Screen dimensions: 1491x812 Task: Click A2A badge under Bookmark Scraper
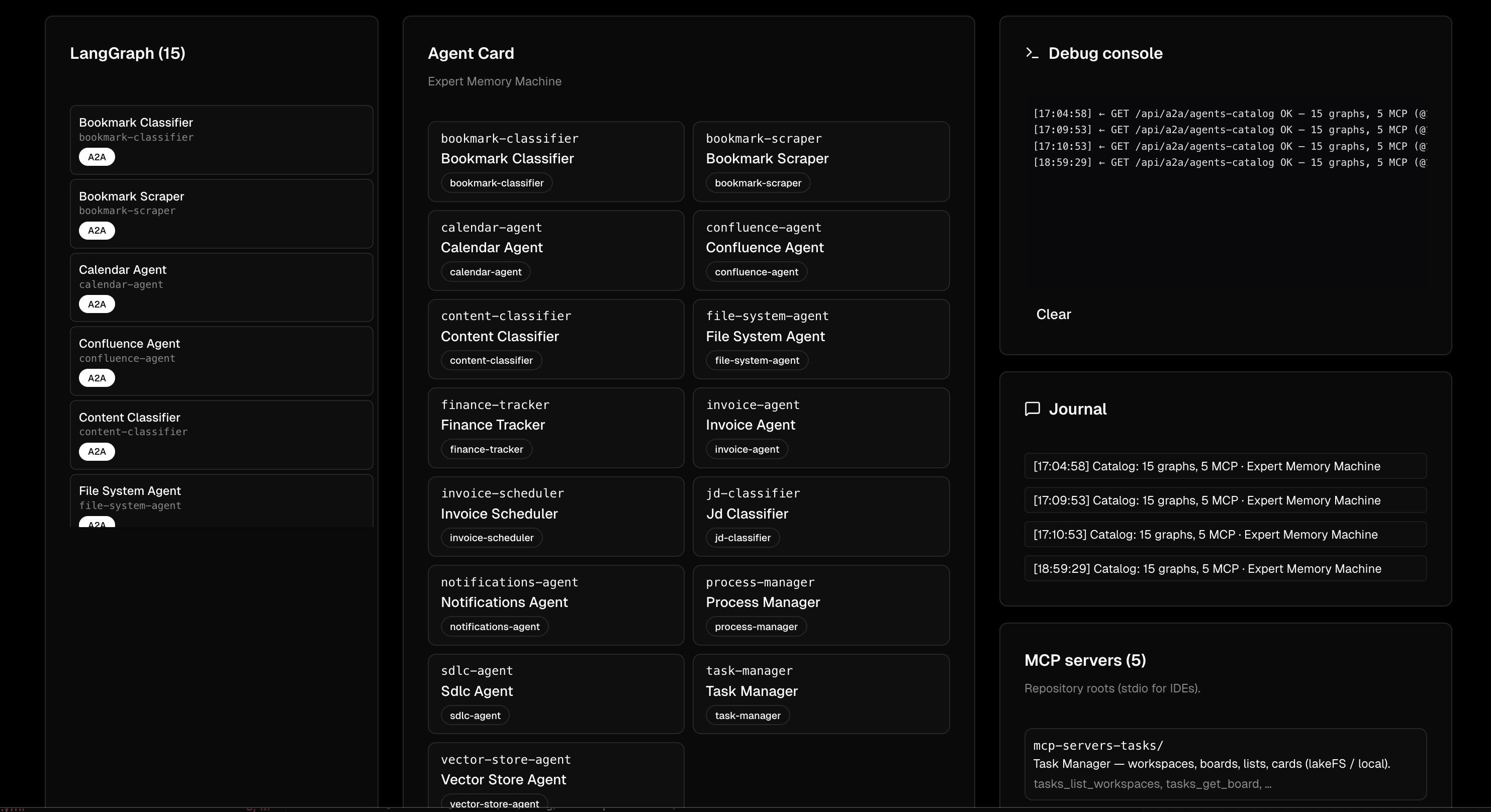[97, 231]
